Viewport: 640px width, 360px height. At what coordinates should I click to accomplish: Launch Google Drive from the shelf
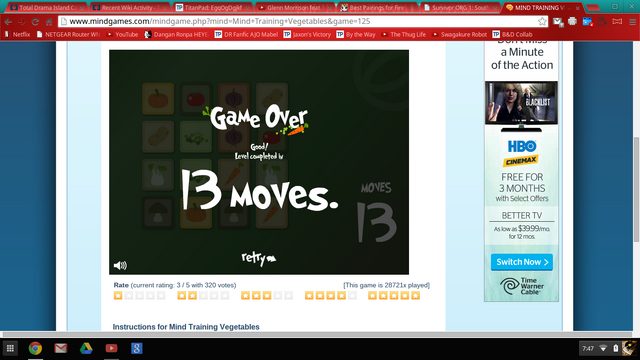click(86, 348)
